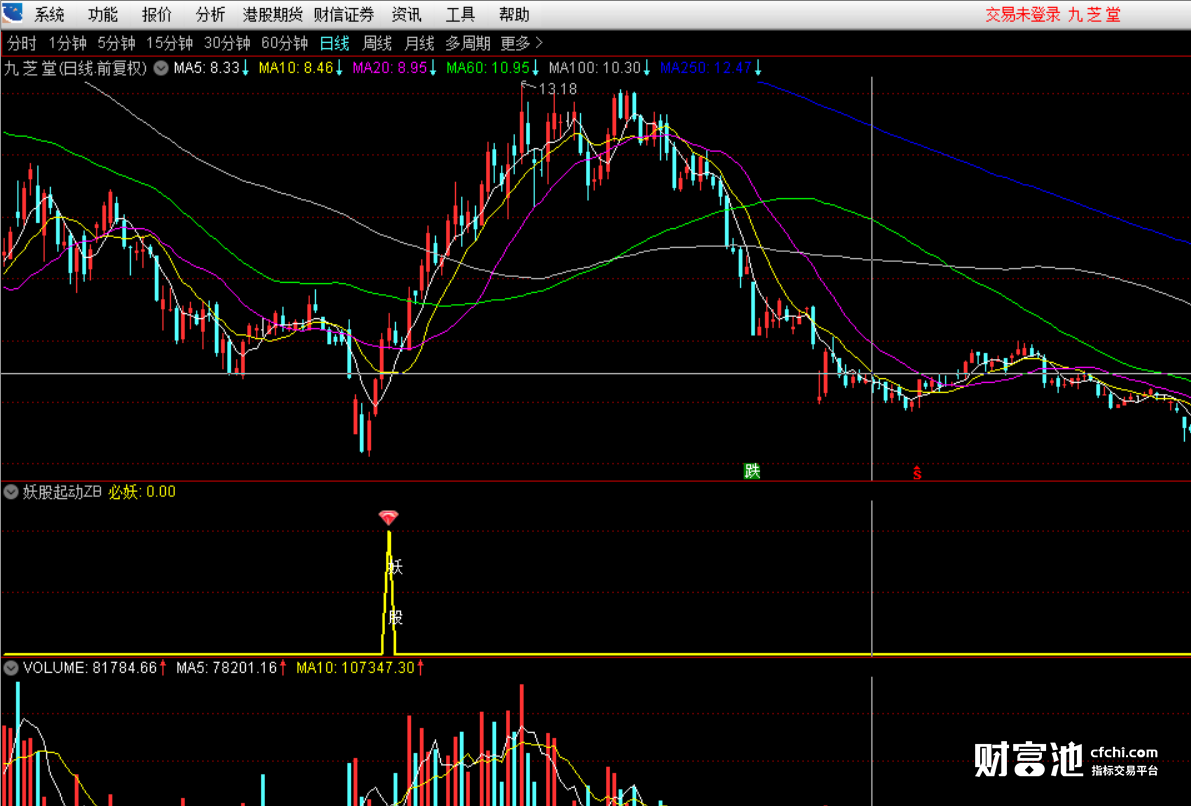1191x806 pixels.
Task: Open the 财信证券 menu
Action: point(344,14)
